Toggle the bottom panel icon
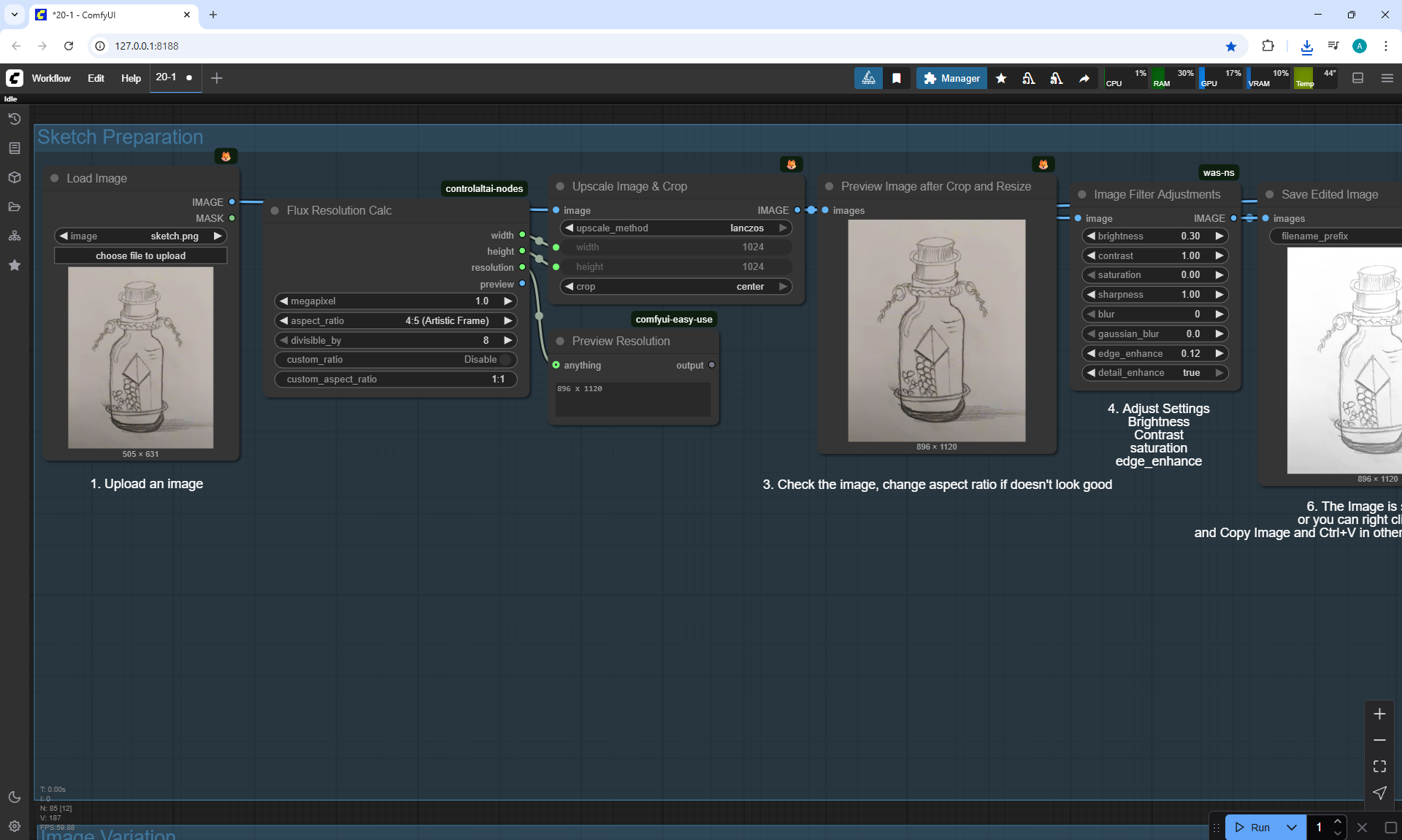1402x840 pixels. (x=1357, y=78)
